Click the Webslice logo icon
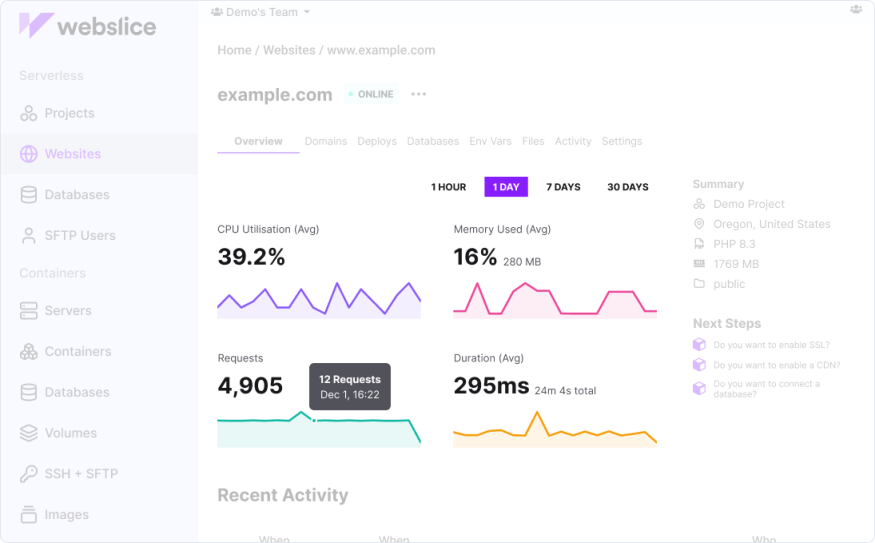Image resolution: width=875 pixels, height=543 pixels. (36, 26)
